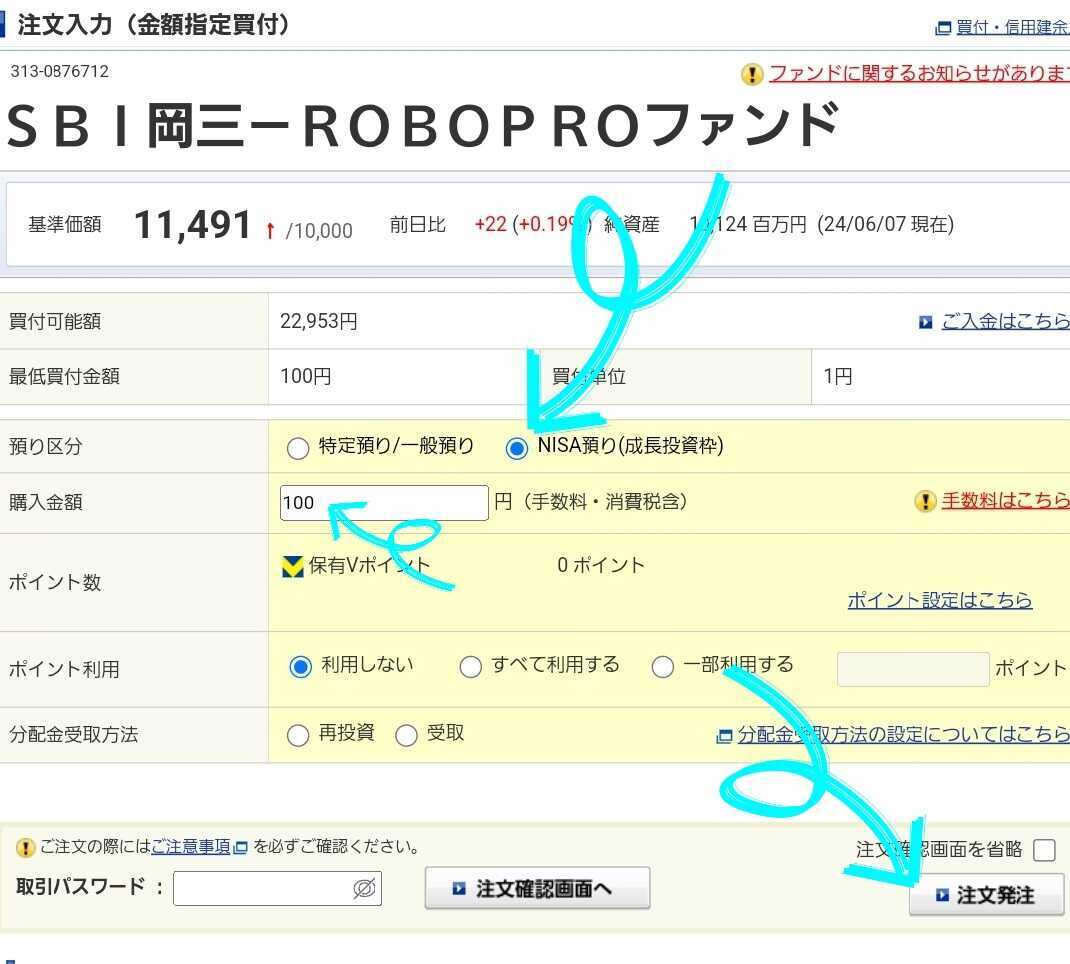The image size is (1070, 964).
Task: Select NISA預り(成長投資枠) radio button
Action: 517,448
